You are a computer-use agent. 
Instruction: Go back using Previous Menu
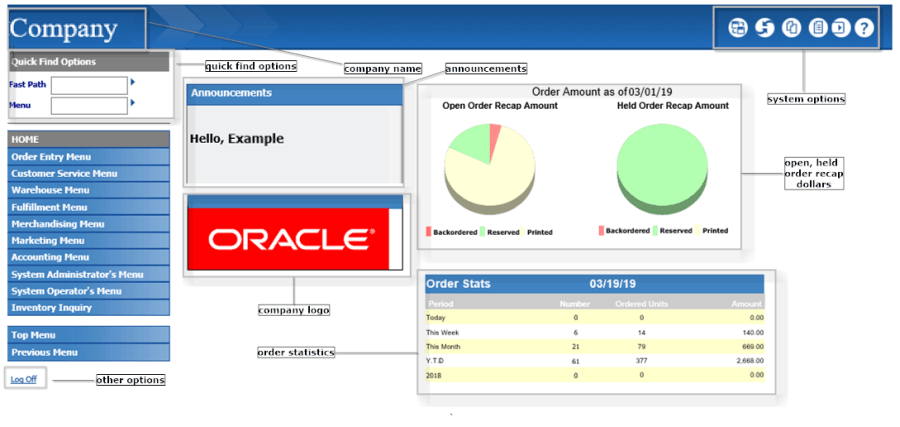click(89, 352)
